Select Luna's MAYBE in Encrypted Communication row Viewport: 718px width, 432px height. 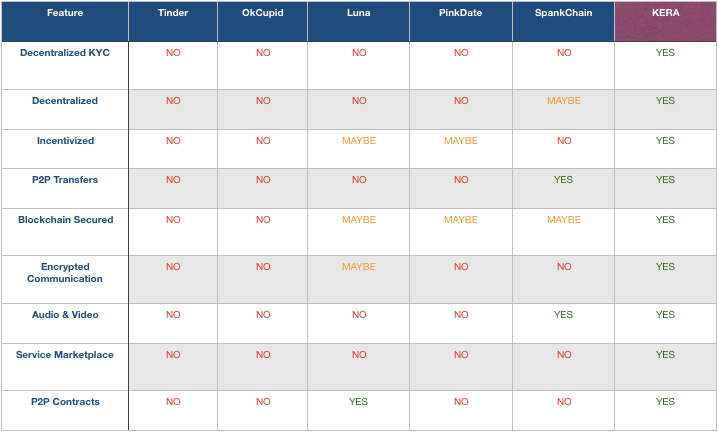[359, 267]
